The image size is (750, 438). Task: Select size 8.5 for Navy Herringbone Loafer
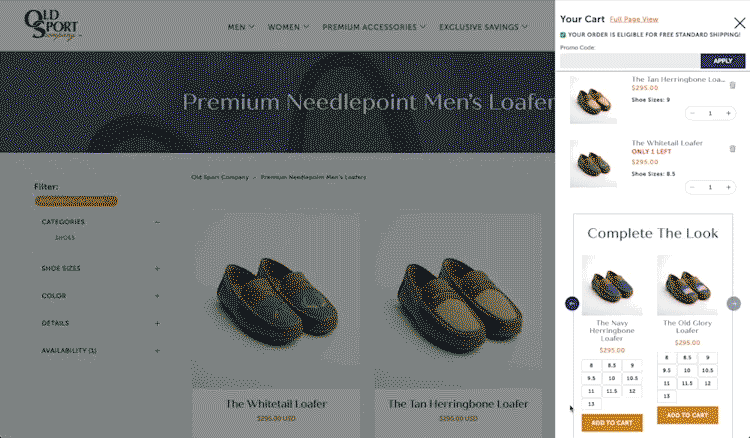(612, 367)
